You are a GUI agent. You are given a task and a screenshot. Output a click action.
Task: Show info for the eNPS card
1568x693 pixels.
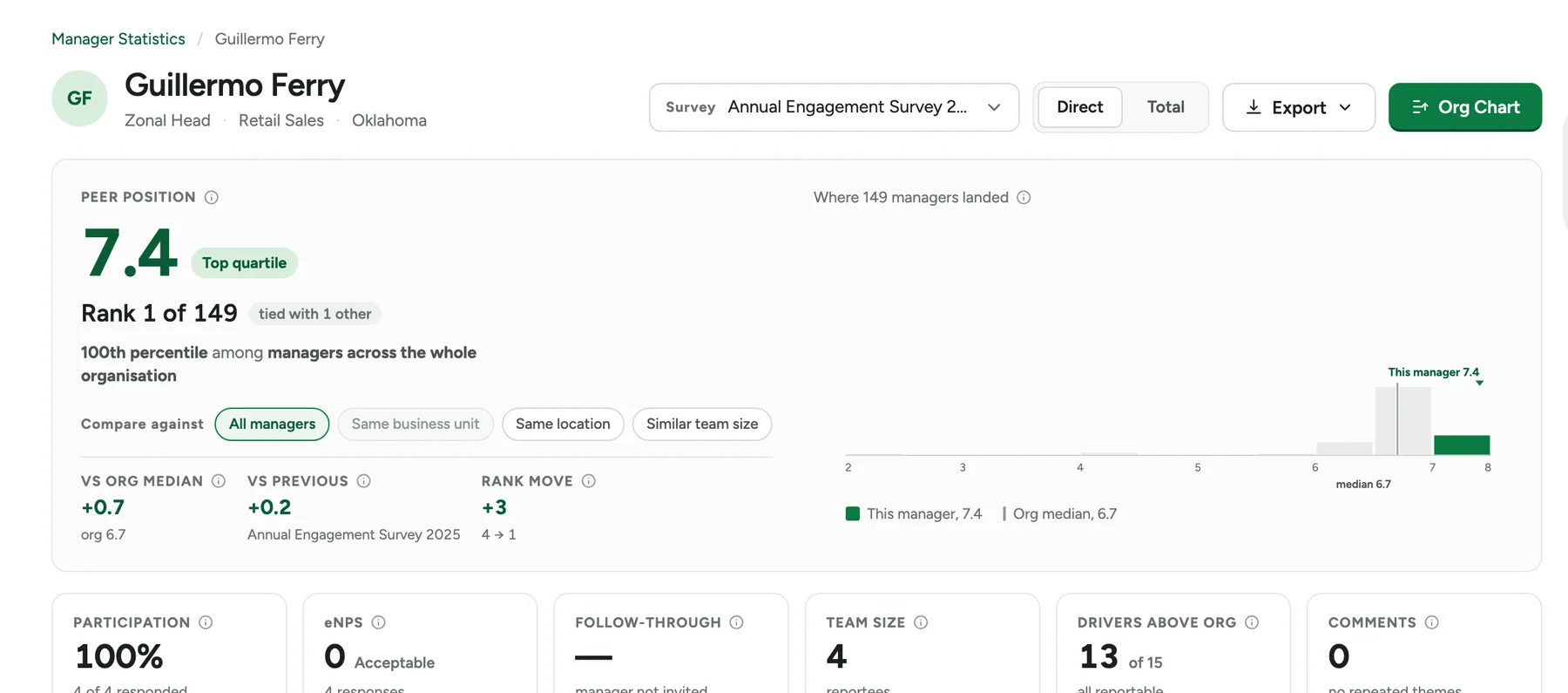pyautogui.click(x=379, y=622)
